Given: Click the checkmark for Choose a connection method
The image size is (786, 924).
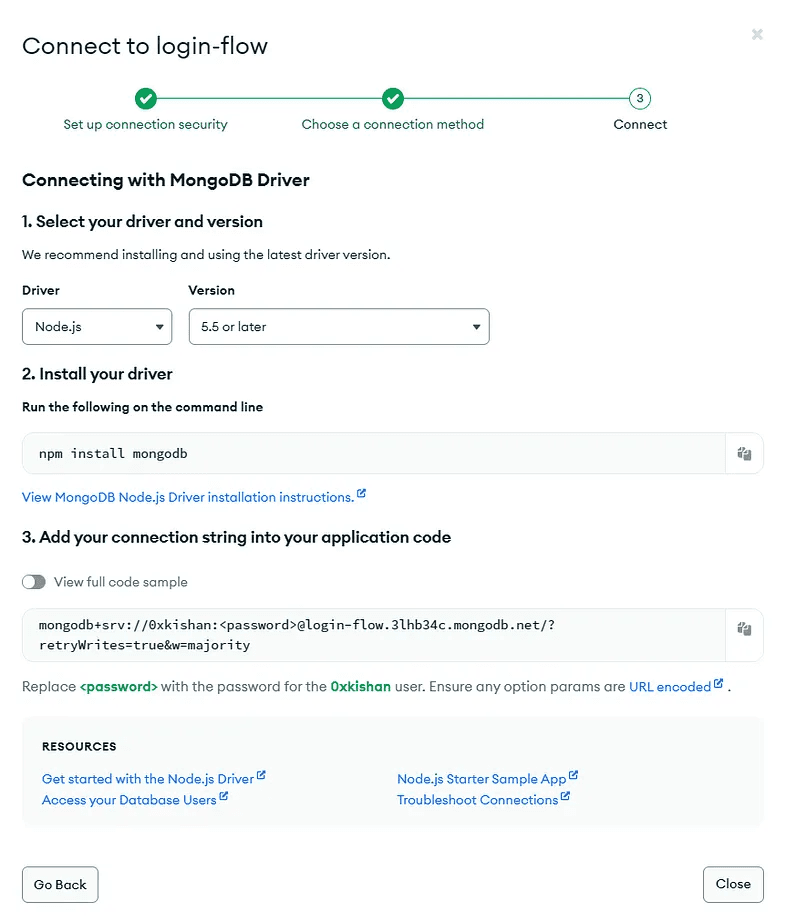Looking at the screenshot, I should coord(392,98).
